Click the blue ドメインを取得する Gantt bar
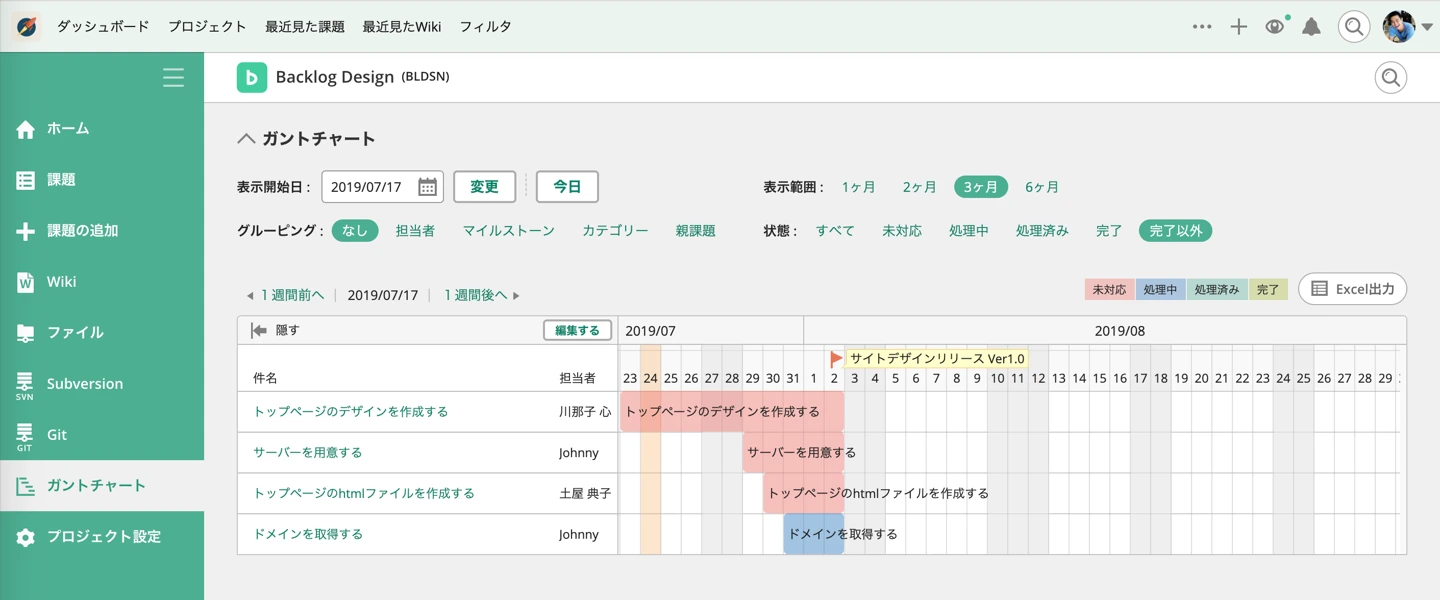Viewport: 1440px width, 600px height. click(813, 534)
